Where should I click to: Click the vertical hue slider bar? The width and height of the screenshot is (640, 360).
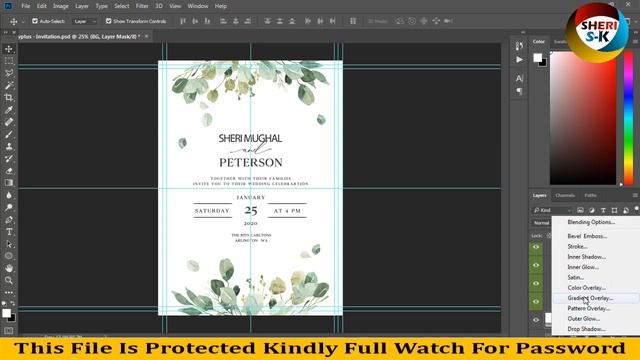point(629,118)
